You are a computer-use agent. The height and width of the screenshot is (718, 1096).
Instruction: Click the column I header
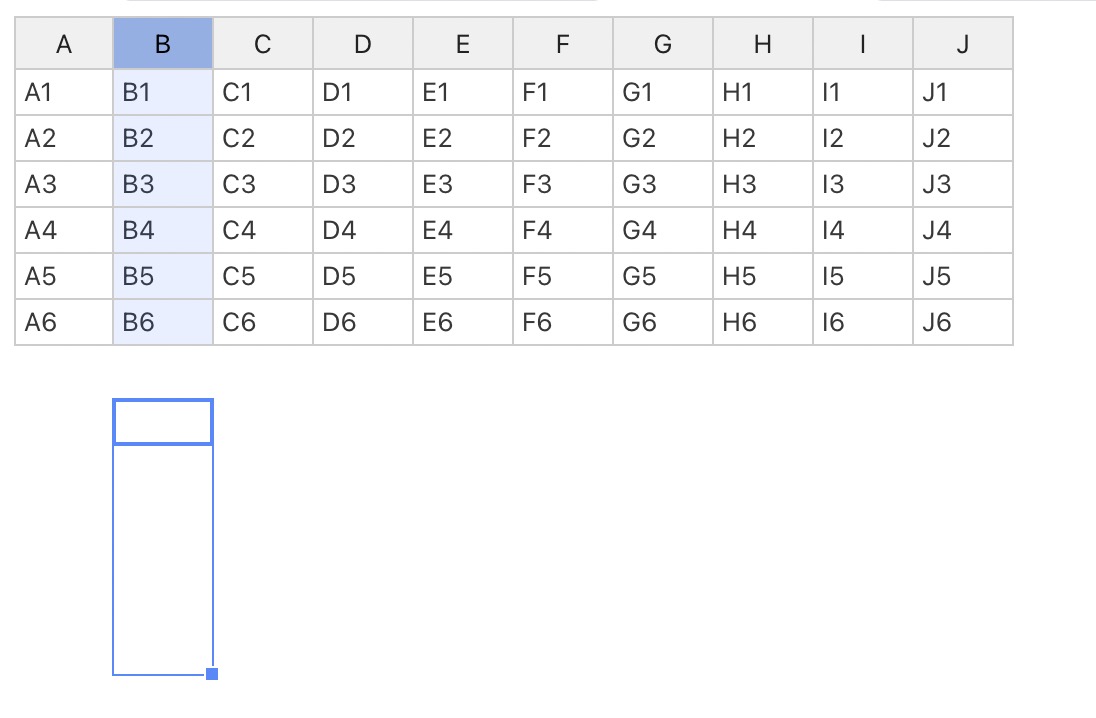click(x=863, y=44)
